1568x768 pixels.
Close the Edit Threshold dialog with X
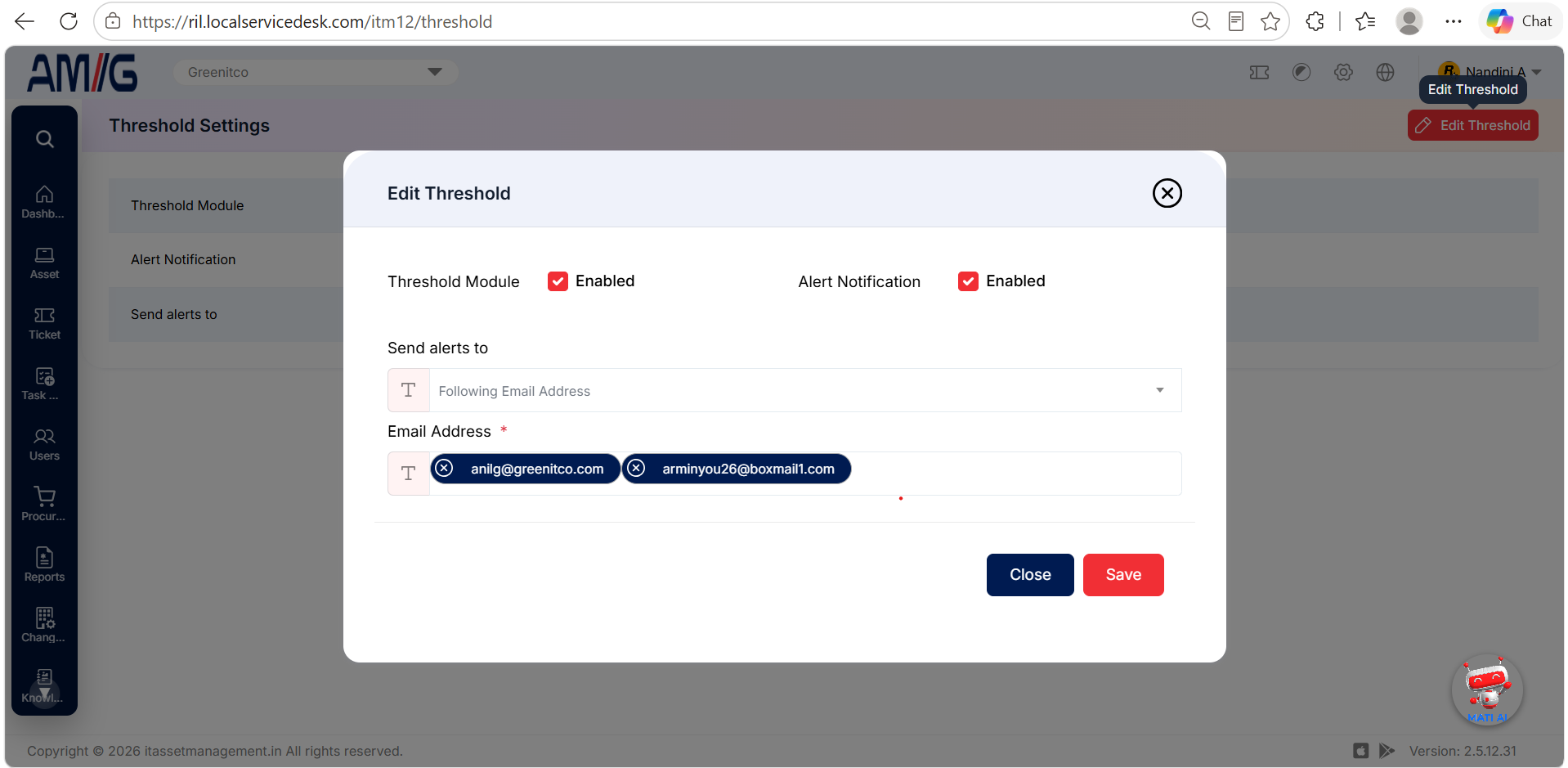[1167, 193]
